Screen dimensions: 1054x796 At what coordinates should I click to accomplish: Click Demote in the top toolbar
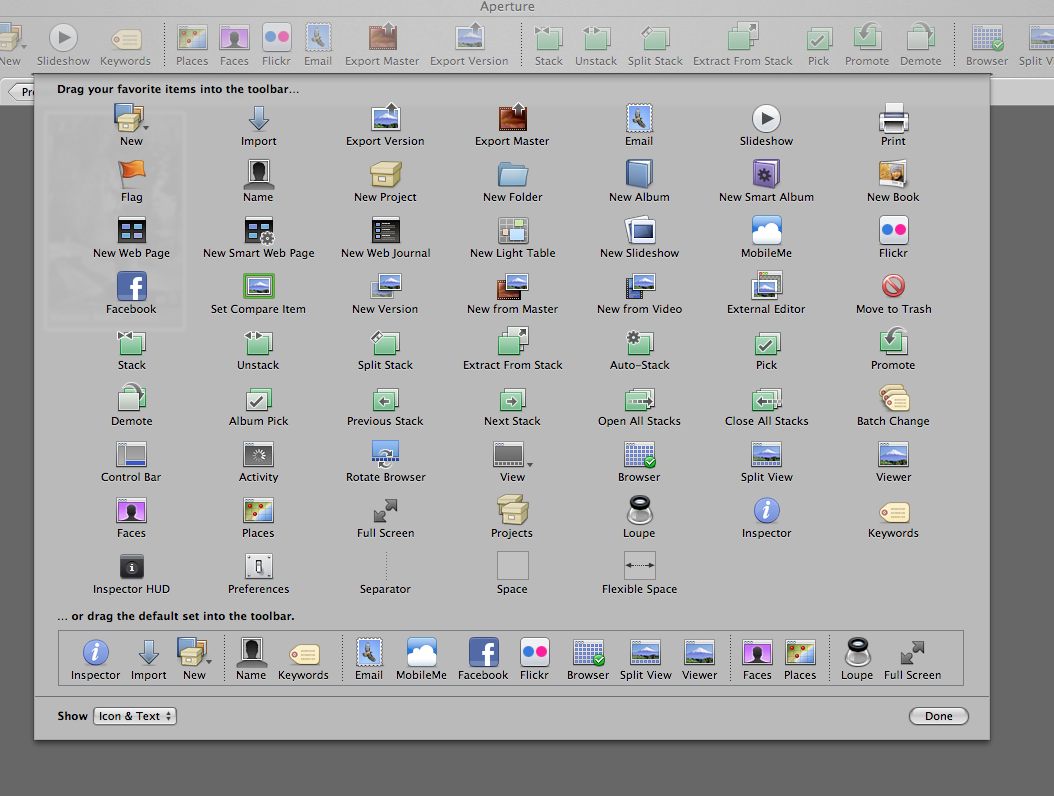click(921, 45)
